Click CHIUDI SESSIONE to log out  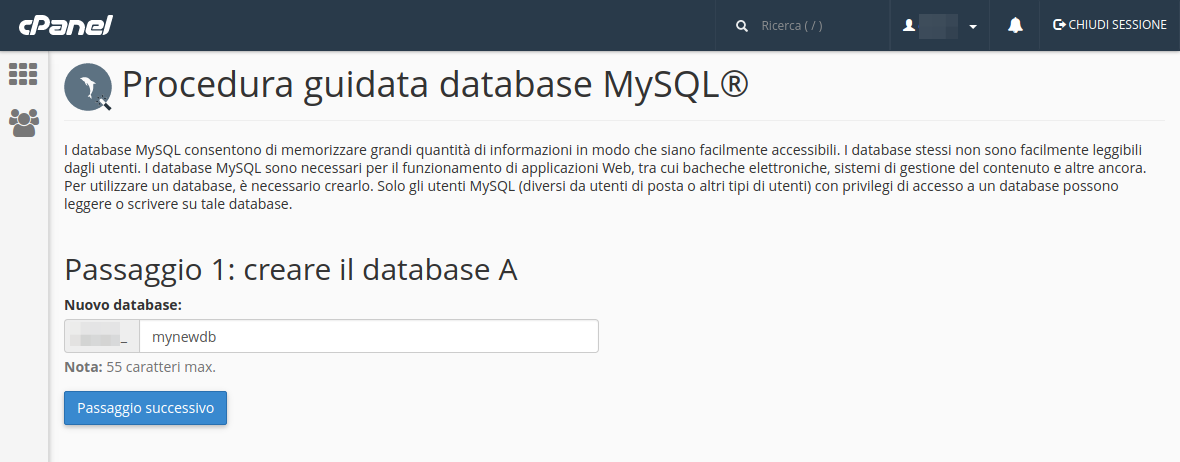point(1110,25)
